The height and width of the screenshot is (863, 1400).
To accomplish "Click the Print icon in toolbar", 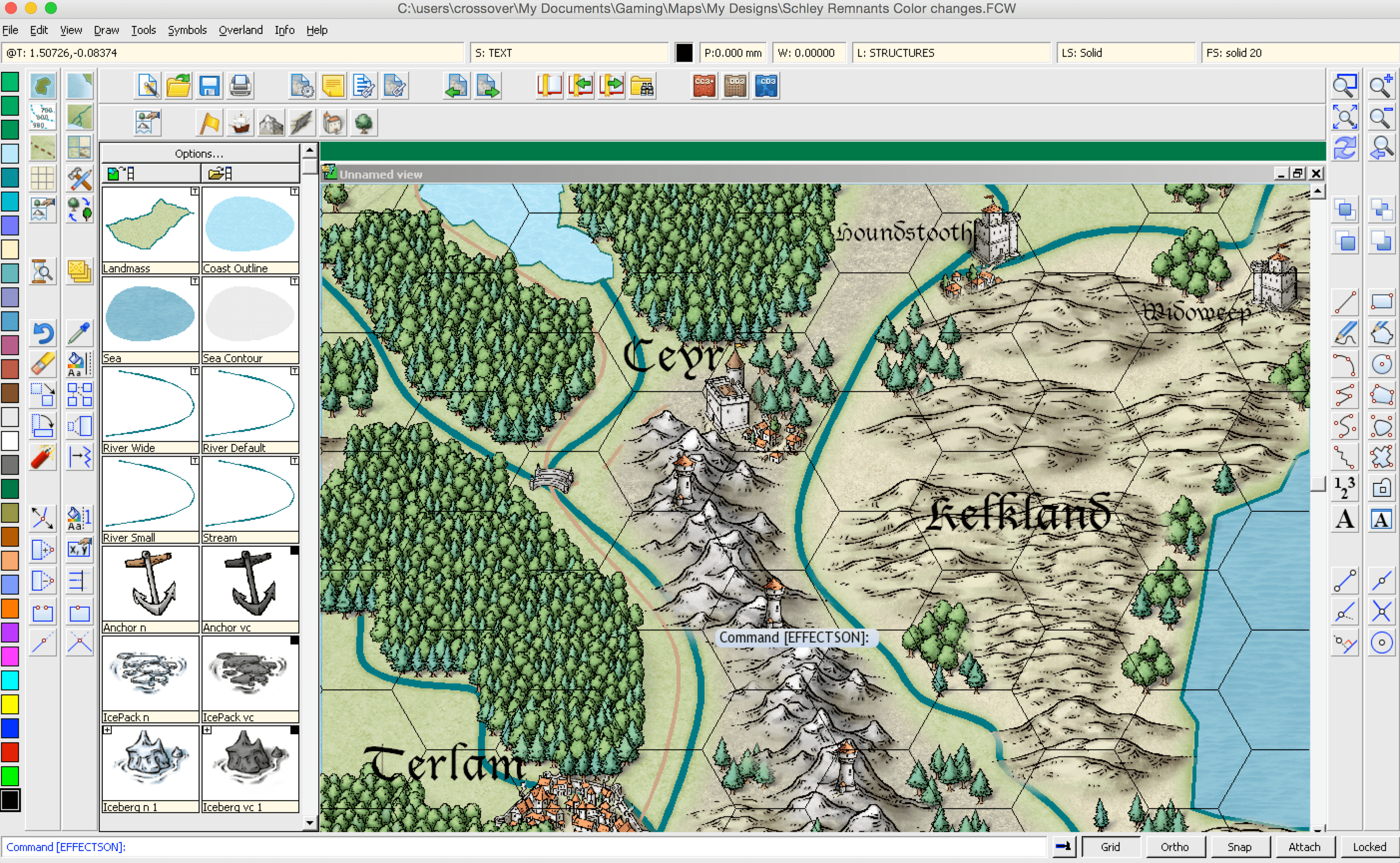I will pyautogui.click(x=240, y=86).
